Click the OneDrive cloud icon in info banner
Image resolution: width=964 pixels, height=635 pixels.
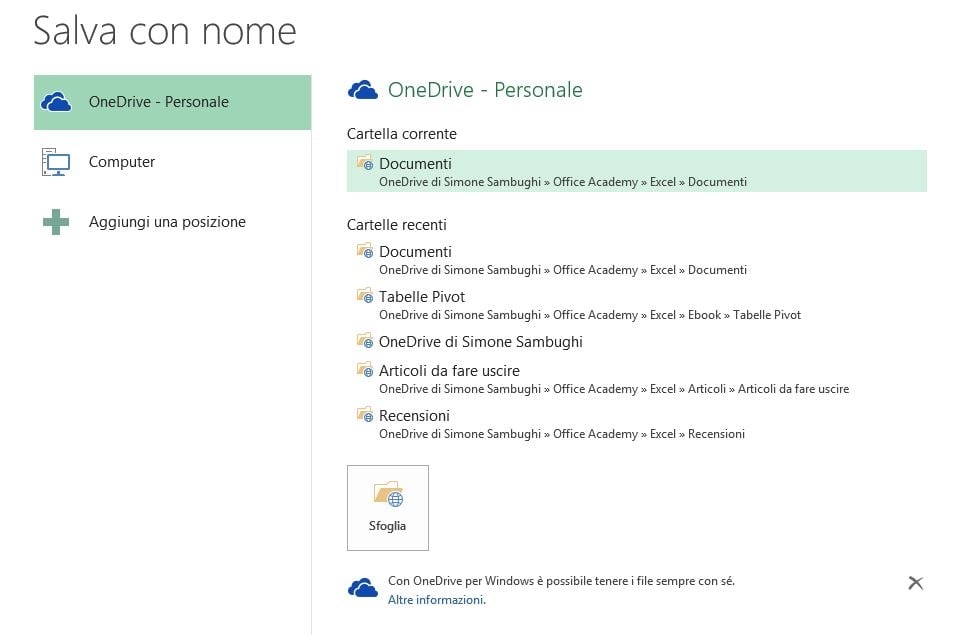(x=363, y=588)
